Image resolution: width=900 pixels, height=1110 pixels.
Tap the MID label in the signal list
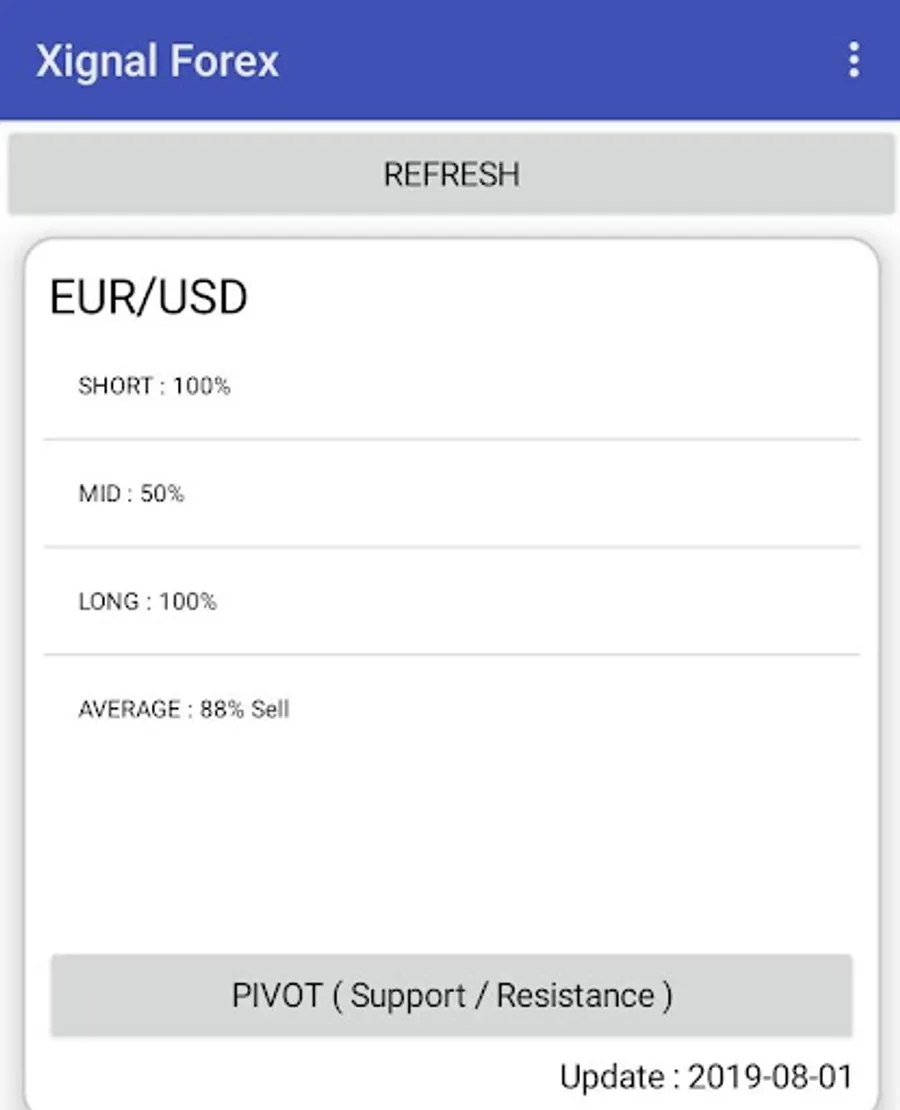point(100,494)
